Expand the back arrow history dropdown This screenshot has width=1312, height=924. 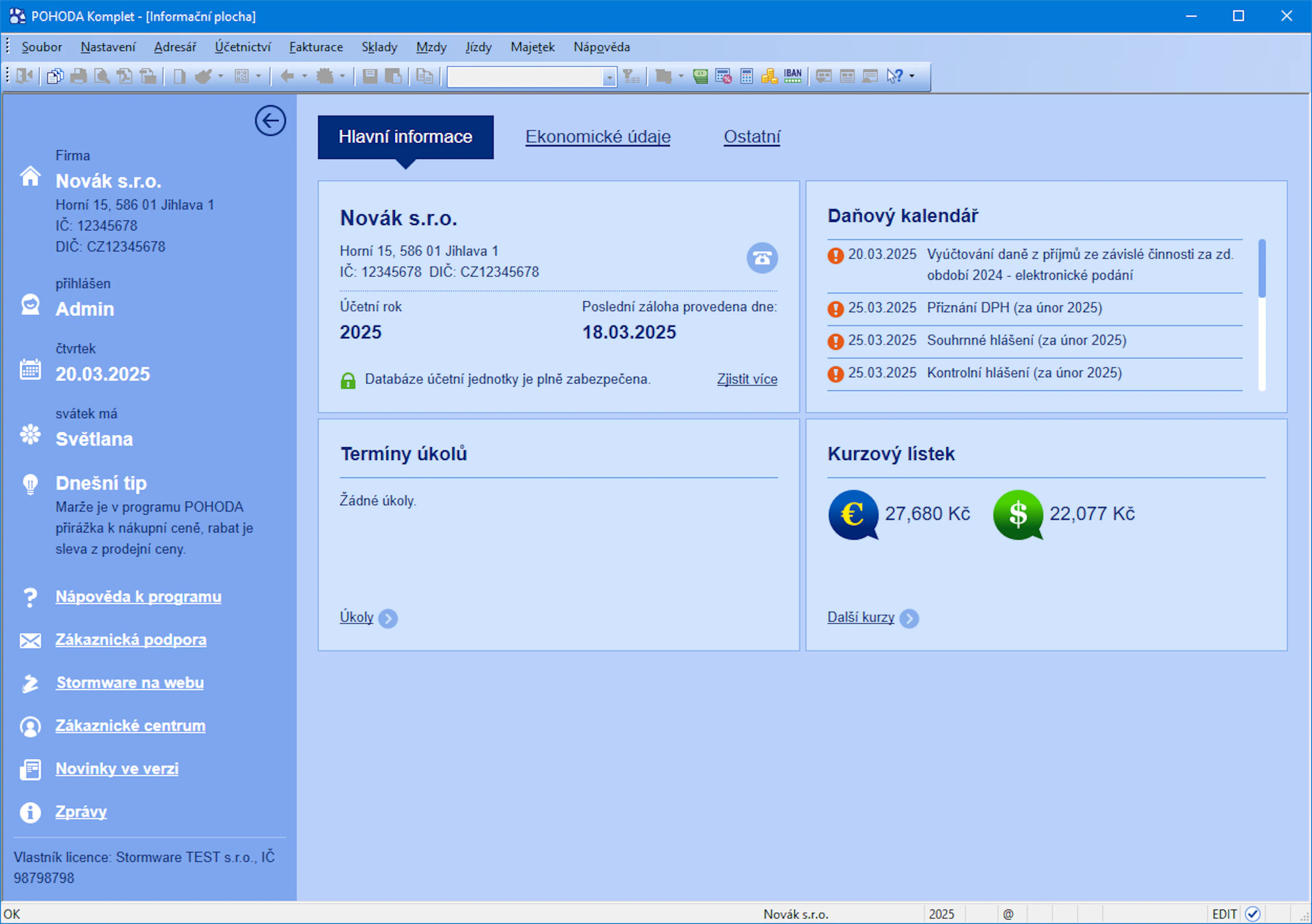tap(304, 76)
